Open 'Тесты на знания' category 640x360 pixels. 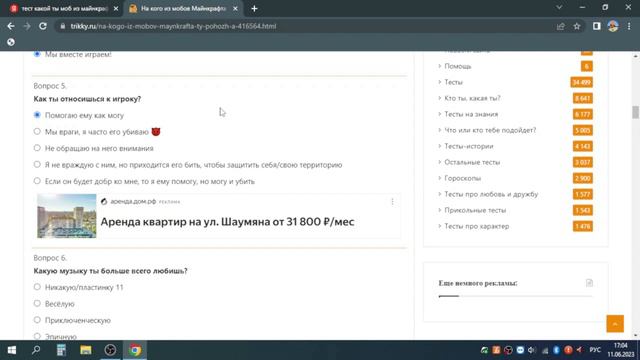[x=471, y=114]
